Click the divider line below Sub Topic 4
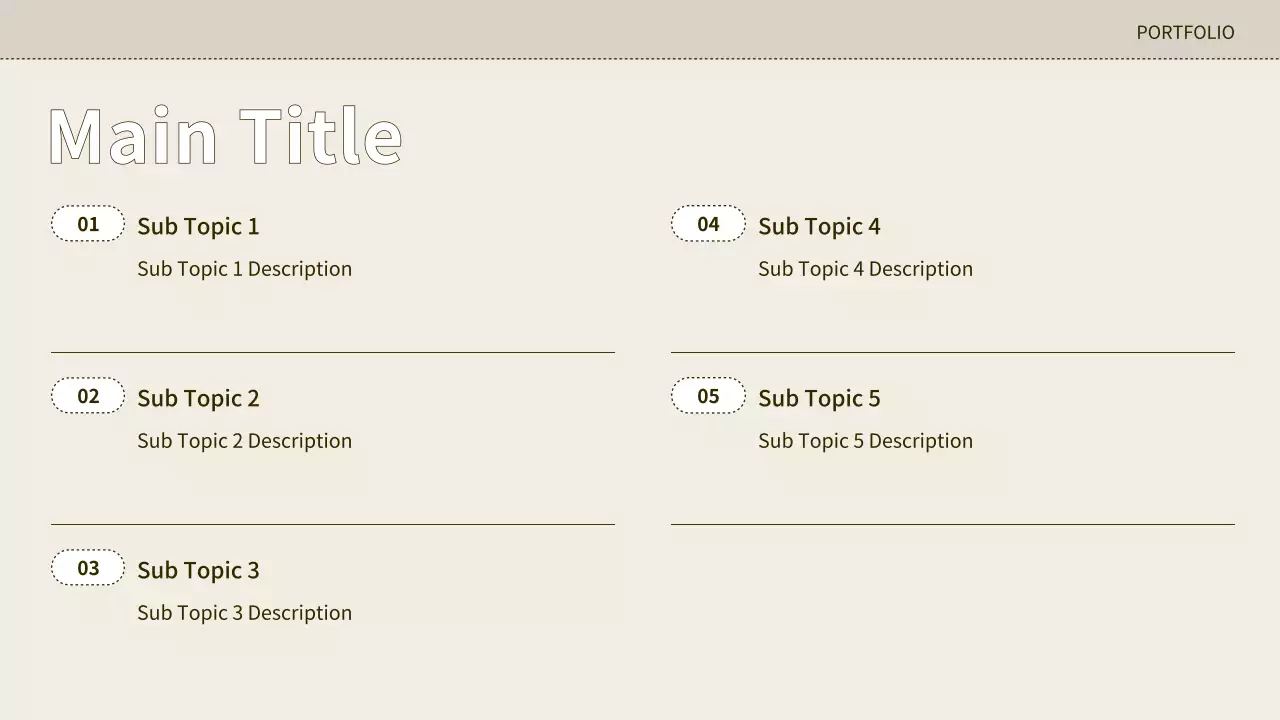Image resolution: width=1280 pixels, height=720 pixels. 953,352
